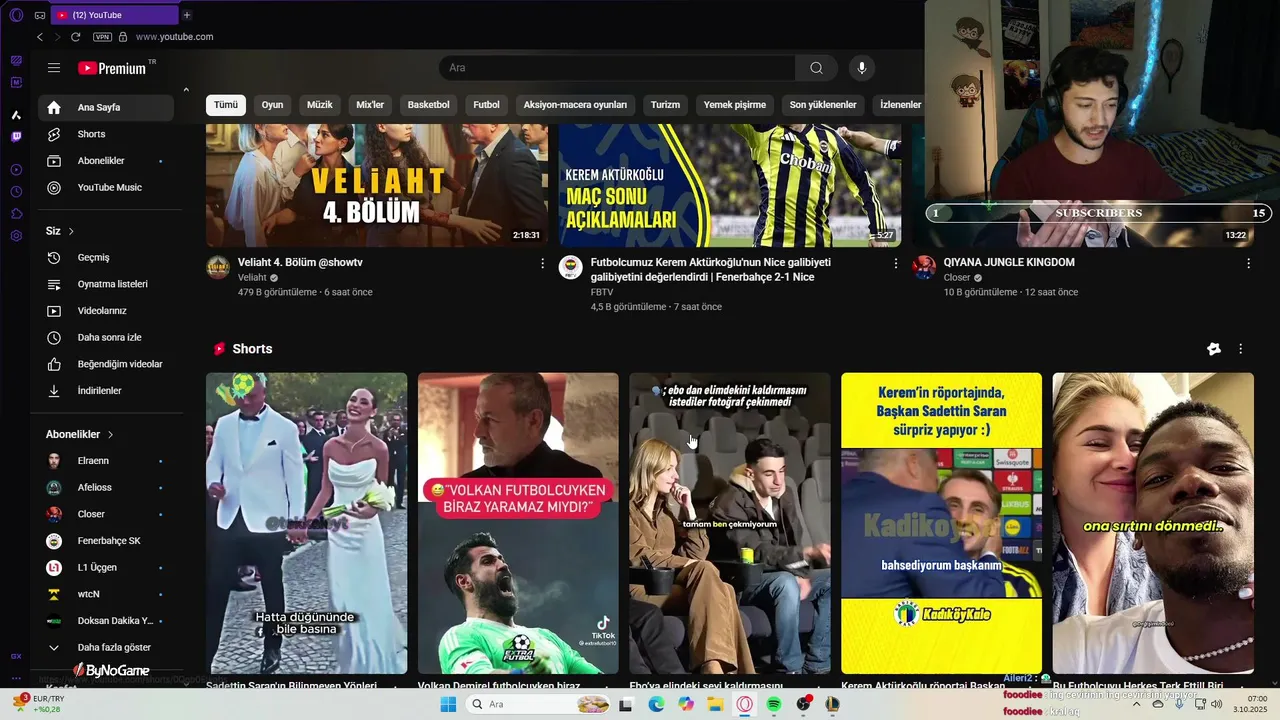The width and height of the screenshot is (1280, 720).
Task: Show hidden system tray icons chevron
Action: tap(1136, 704)
